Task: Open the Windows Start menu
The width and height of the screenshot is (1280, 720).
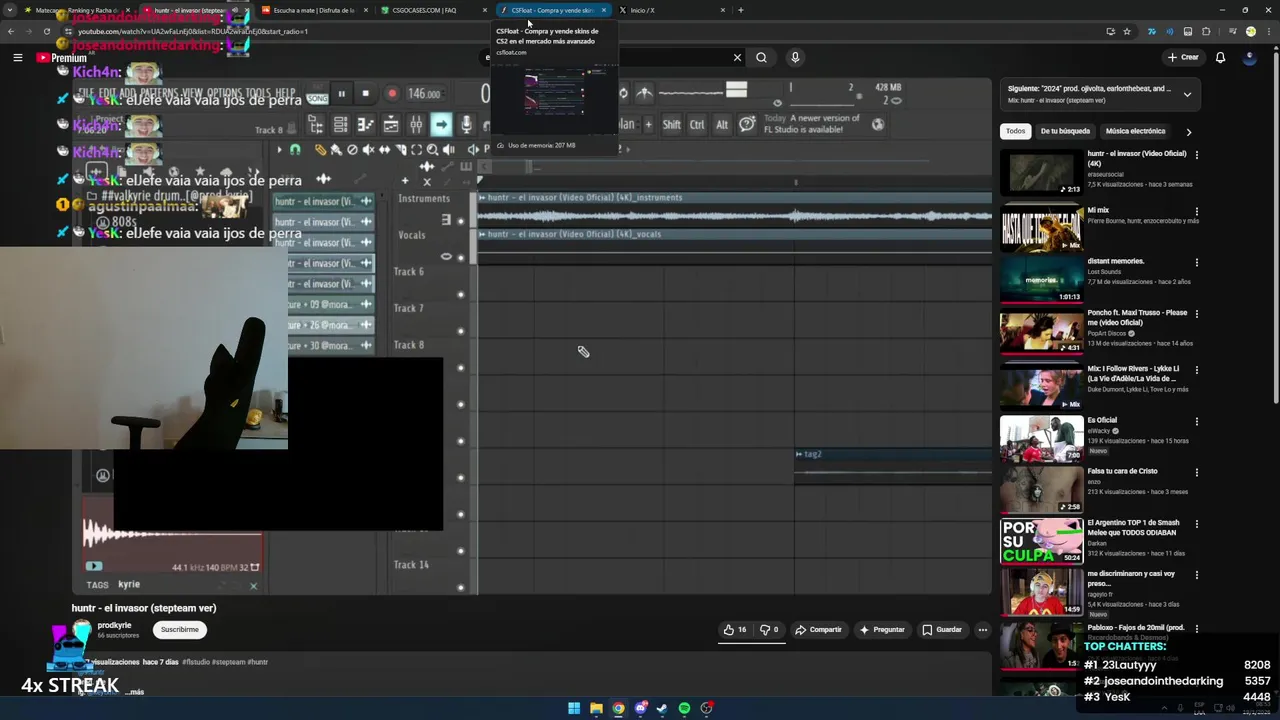Action: [574, 708]
